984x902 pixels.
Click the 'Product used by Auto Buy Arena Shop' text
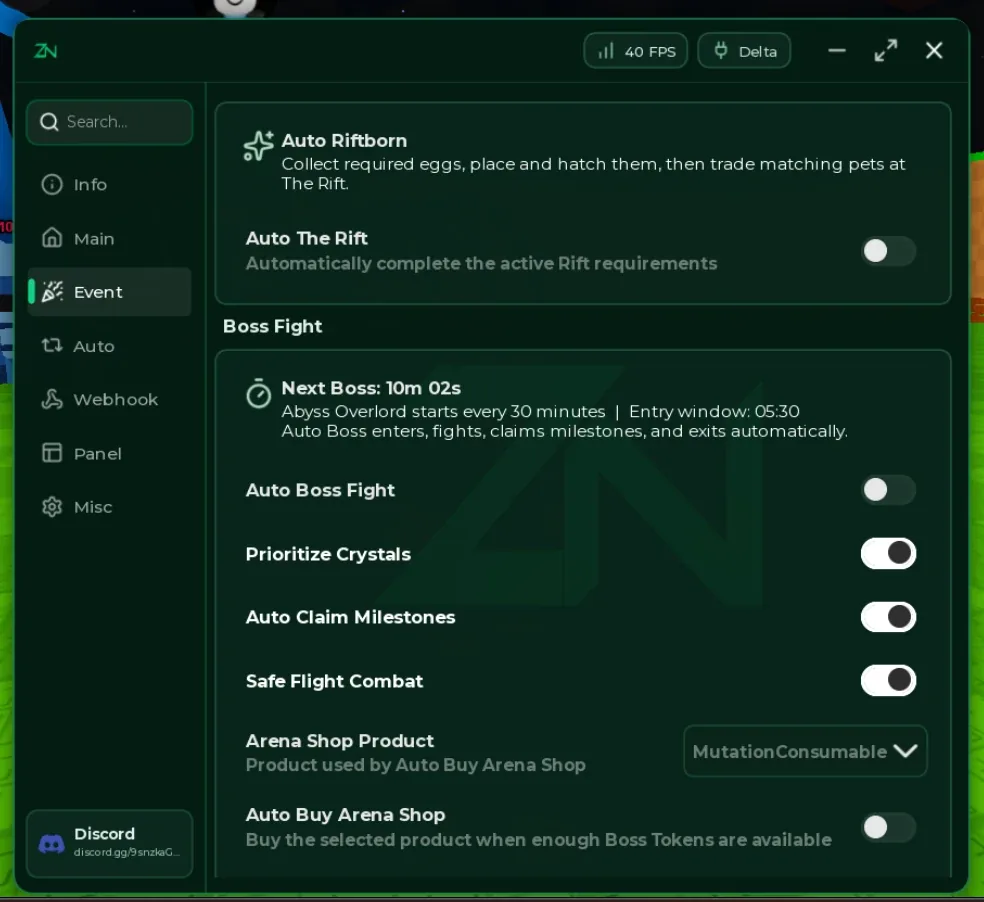pos(415,765)
